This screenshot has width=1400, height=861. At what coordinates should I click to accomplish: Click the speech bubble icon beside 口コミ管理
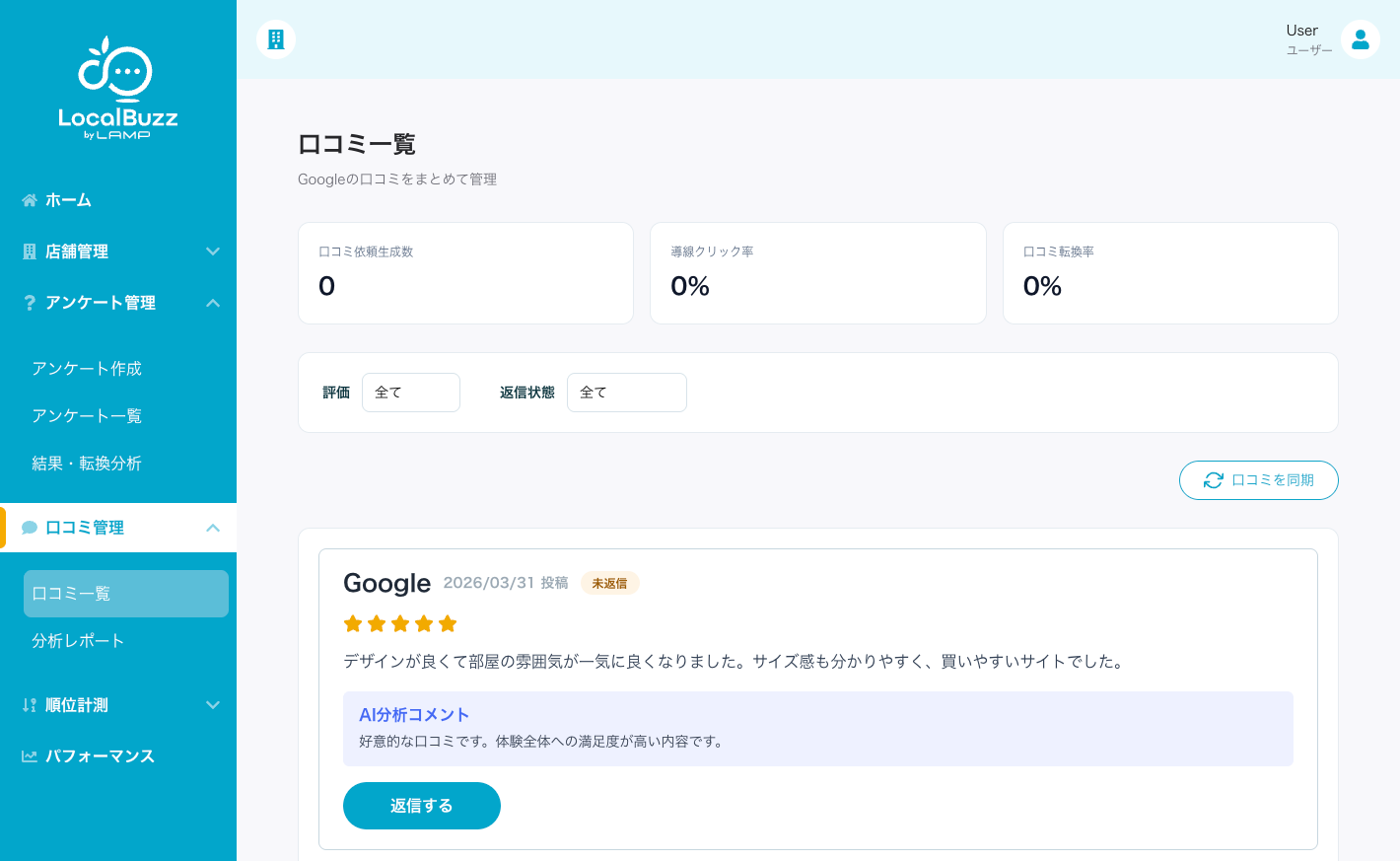[30, 528]
